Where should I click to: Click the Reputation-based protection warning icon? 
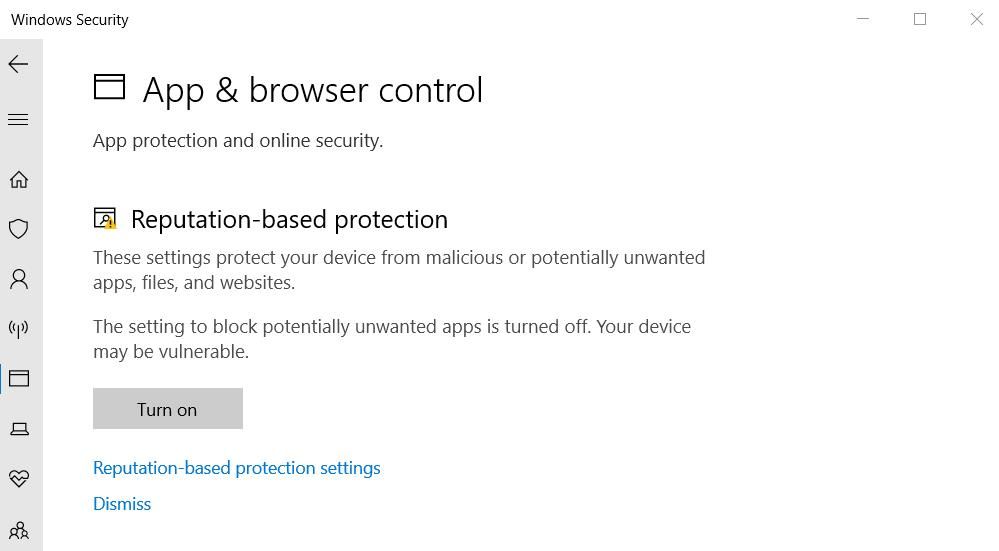pos(105,219)
